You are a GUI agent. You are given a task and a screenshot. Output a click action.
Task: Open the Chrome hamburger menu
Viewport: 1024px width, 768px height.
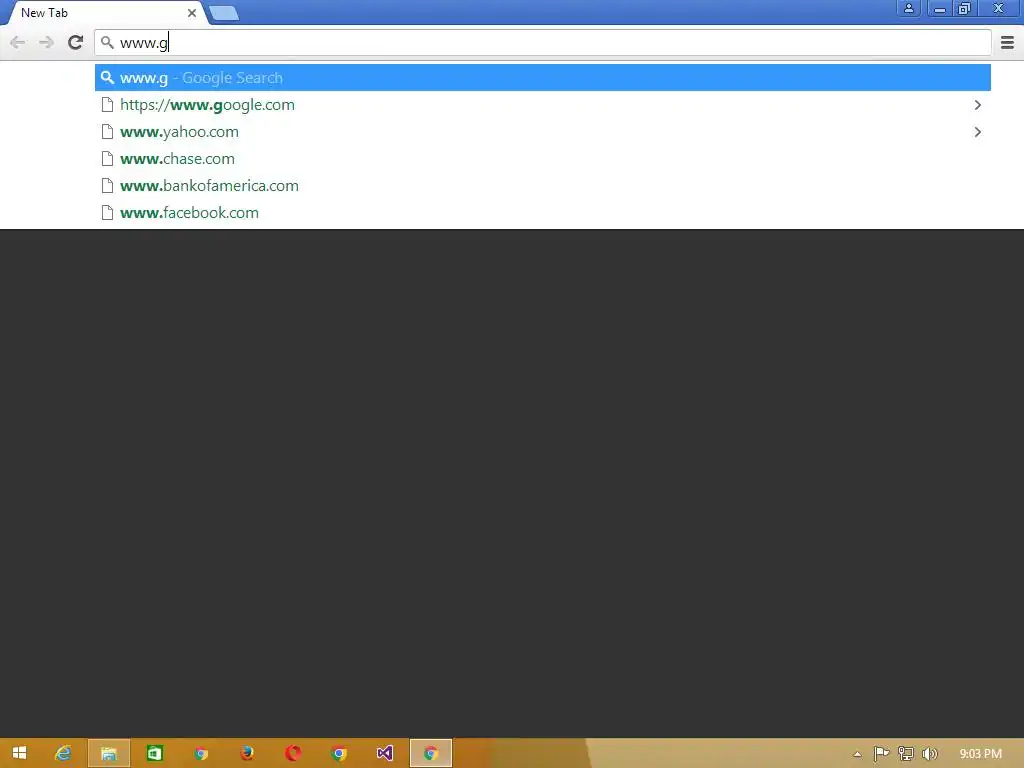tap(1008, 42)
